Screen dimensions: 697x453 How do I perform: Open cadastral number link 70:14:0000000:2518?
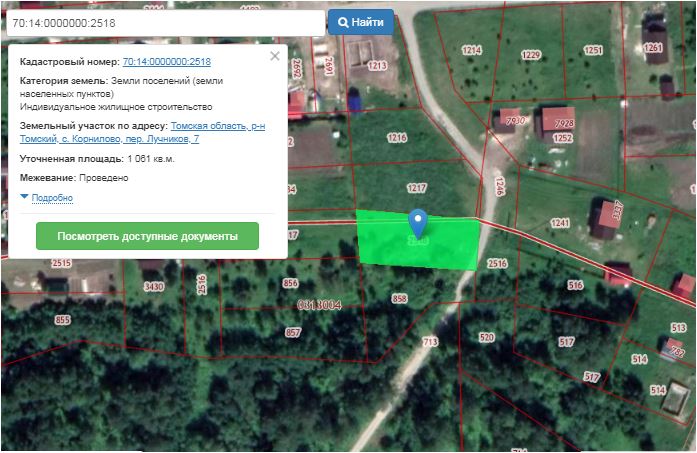tap(167, 61)
